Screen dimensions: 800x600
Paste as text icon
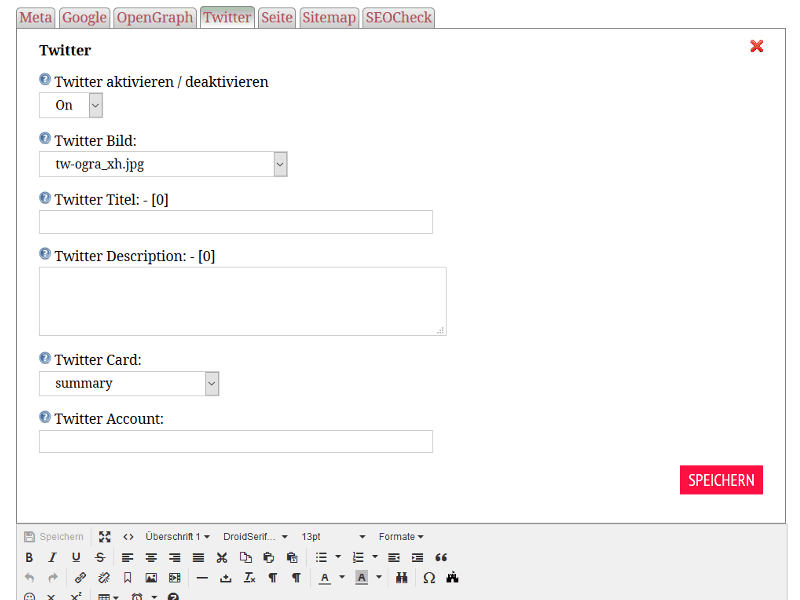point(292,558)
